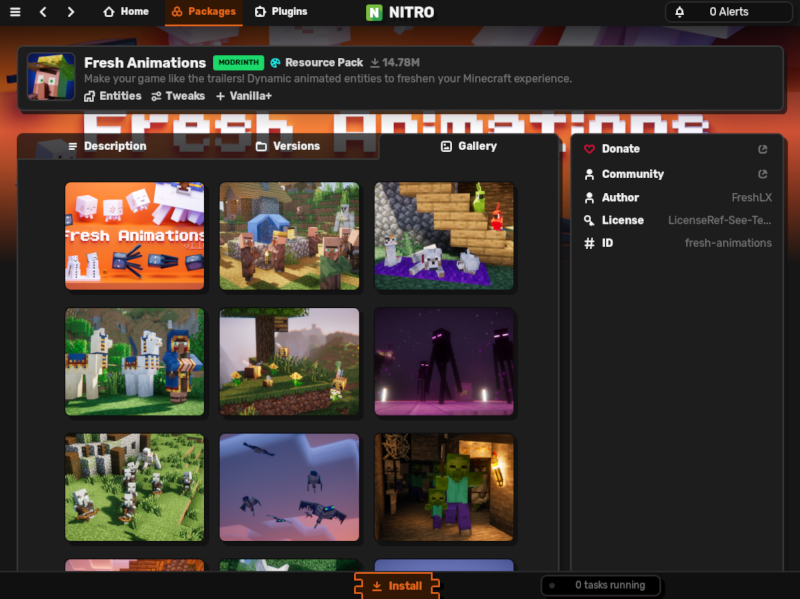Switch to the Description tab
800x599 pixels.
(107, 146)
